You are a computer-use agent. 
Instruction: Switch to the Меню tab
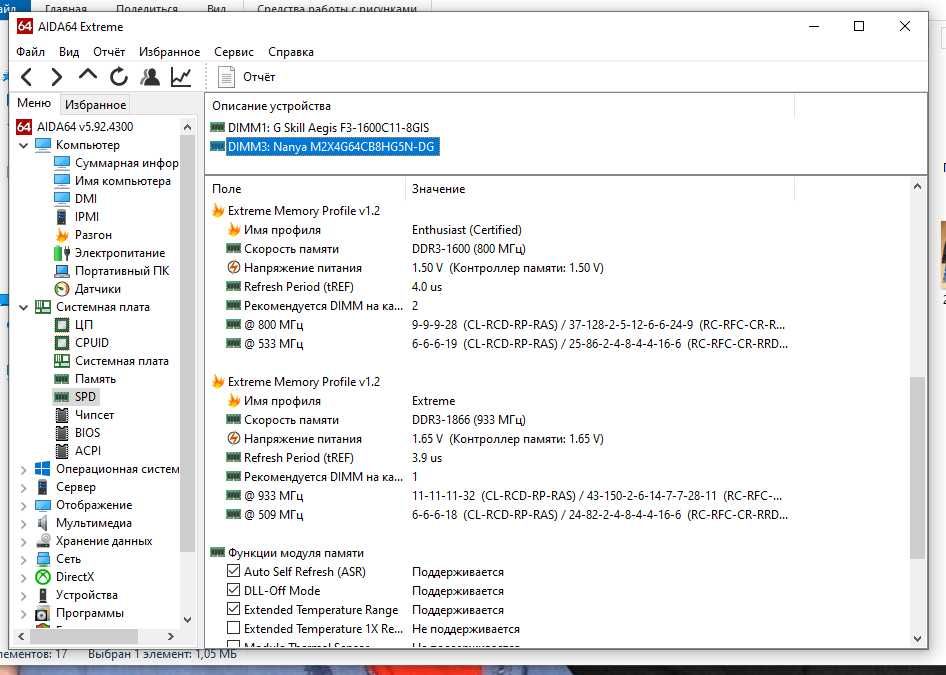pyautogui.click(x=34, y=103)
